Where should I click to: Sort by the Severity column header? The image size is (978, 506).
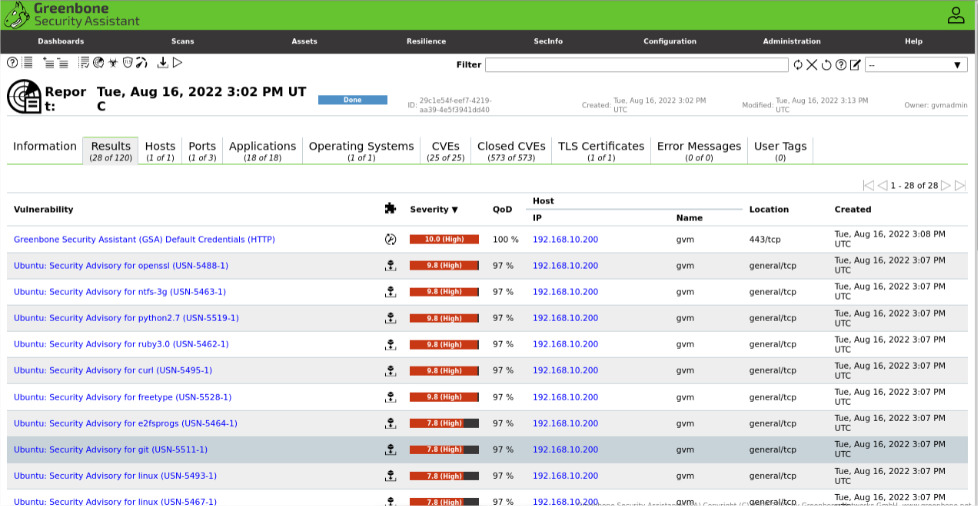click(434, 210)
